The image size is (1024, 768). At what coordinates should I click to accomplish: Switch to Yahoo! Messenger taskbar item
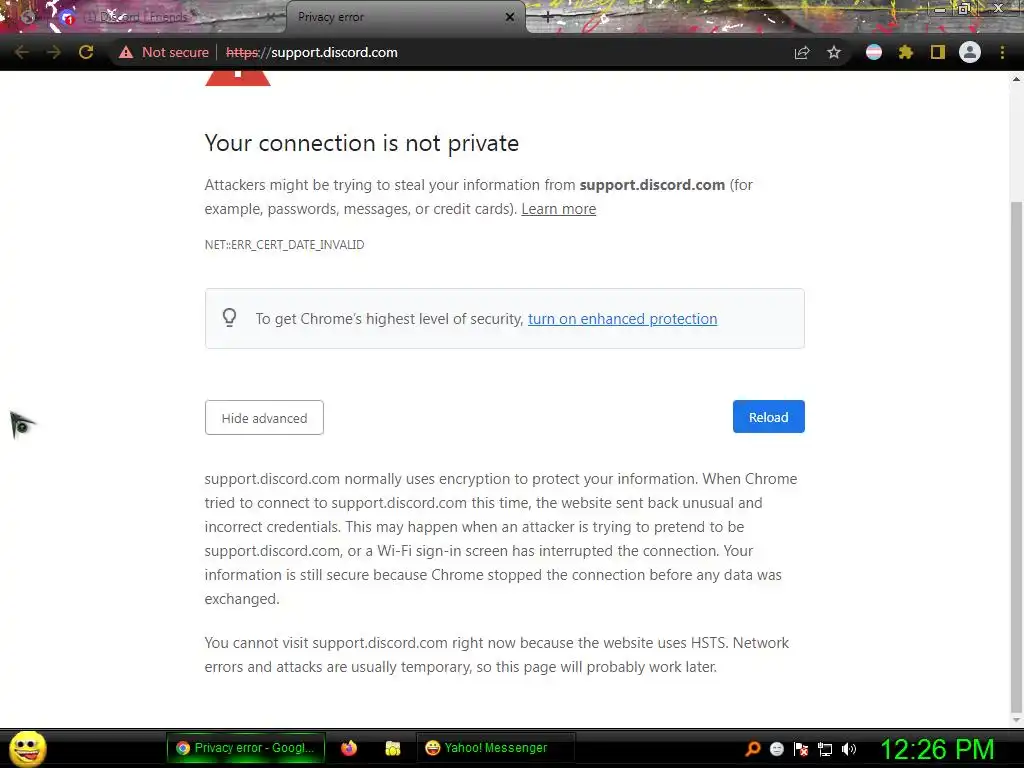(x=495, y=748)
